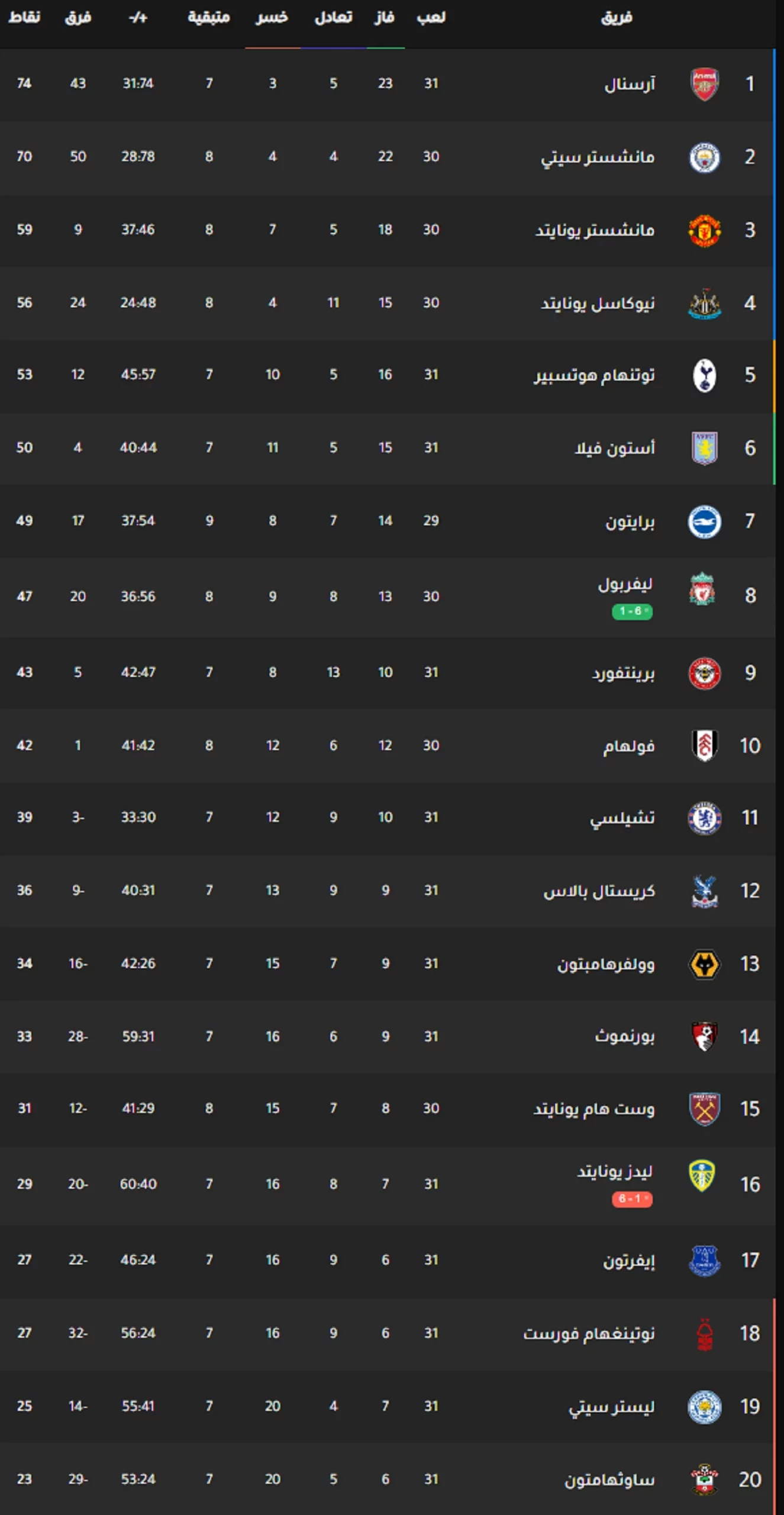Click the Southampton crest
Viewport: 784px width, 1515px height.
pos(704,1479)
